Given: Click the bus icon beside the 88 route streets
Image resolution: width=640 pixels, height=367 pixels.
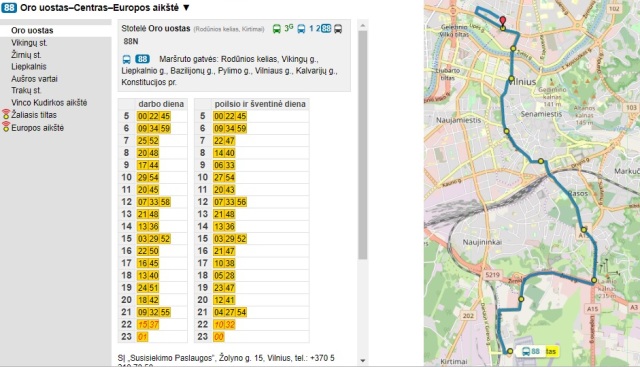Looking at the screenshot, I should (127, 59).
